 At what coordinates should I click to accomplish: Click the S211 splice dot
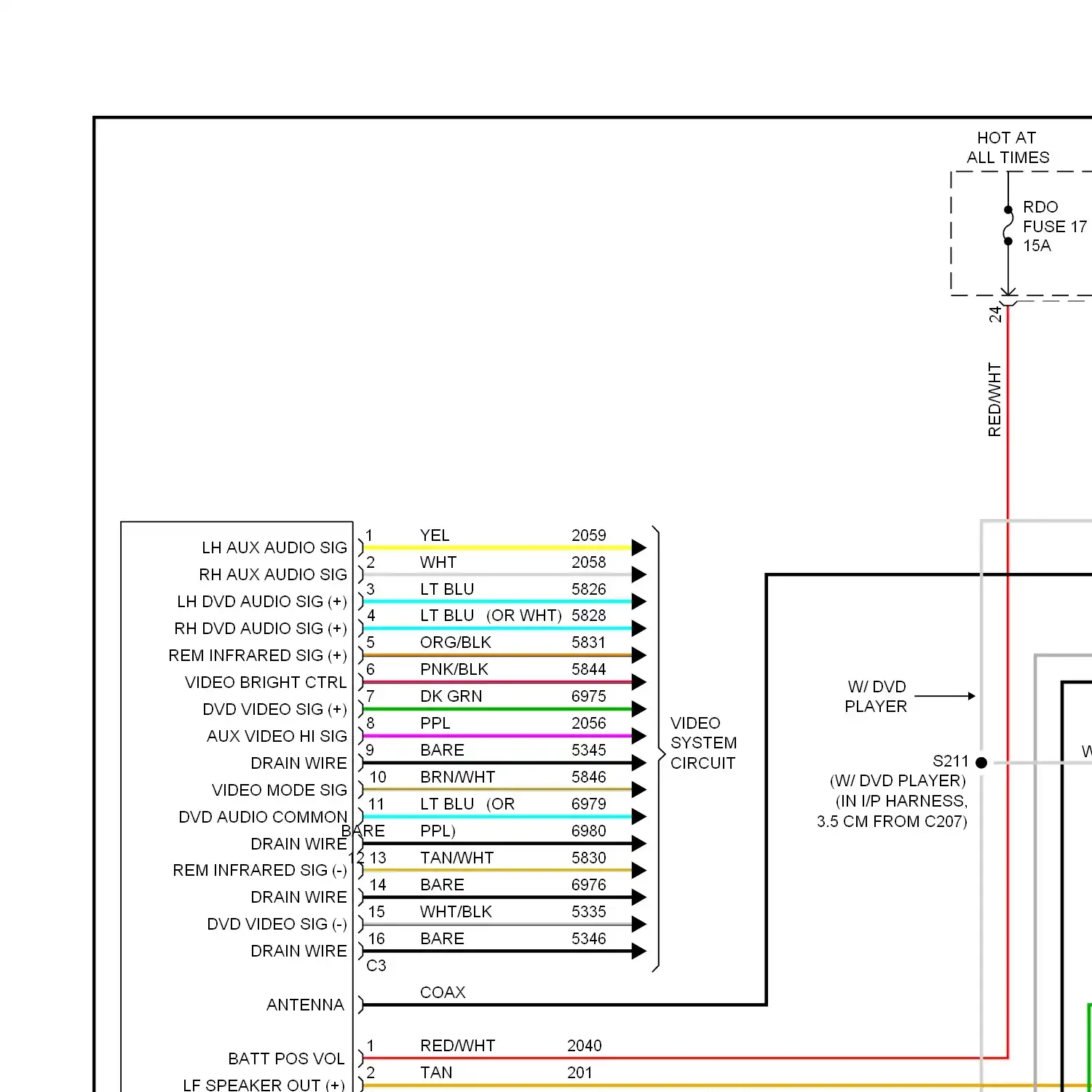pyautogui.click(x=981, y=763)
